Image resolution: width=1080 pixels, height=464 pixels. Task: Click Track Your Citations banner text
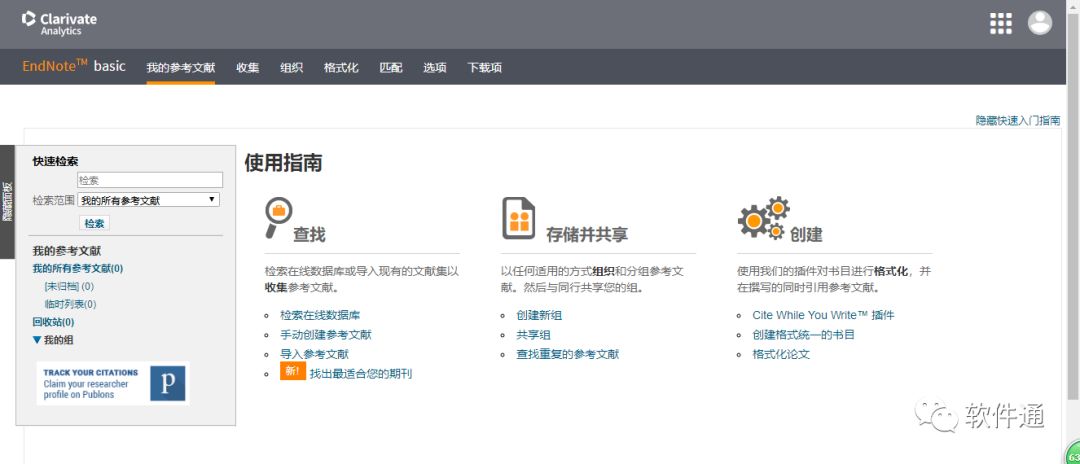[90, 383]
